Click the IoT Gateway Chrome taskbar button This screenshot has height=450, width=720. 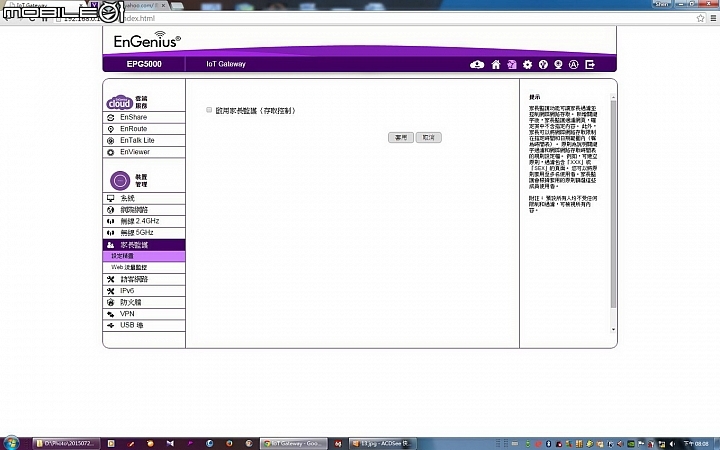tap(293, 444)
